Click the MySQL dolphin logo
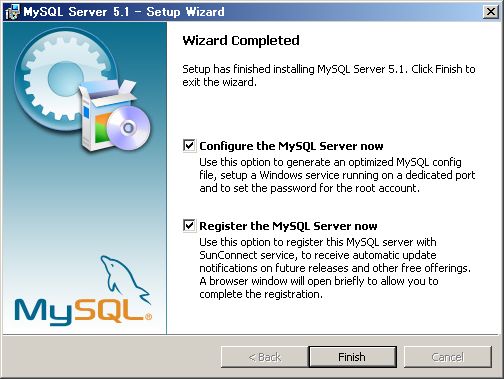The image size is (504, 379). (x=125, y=278)
